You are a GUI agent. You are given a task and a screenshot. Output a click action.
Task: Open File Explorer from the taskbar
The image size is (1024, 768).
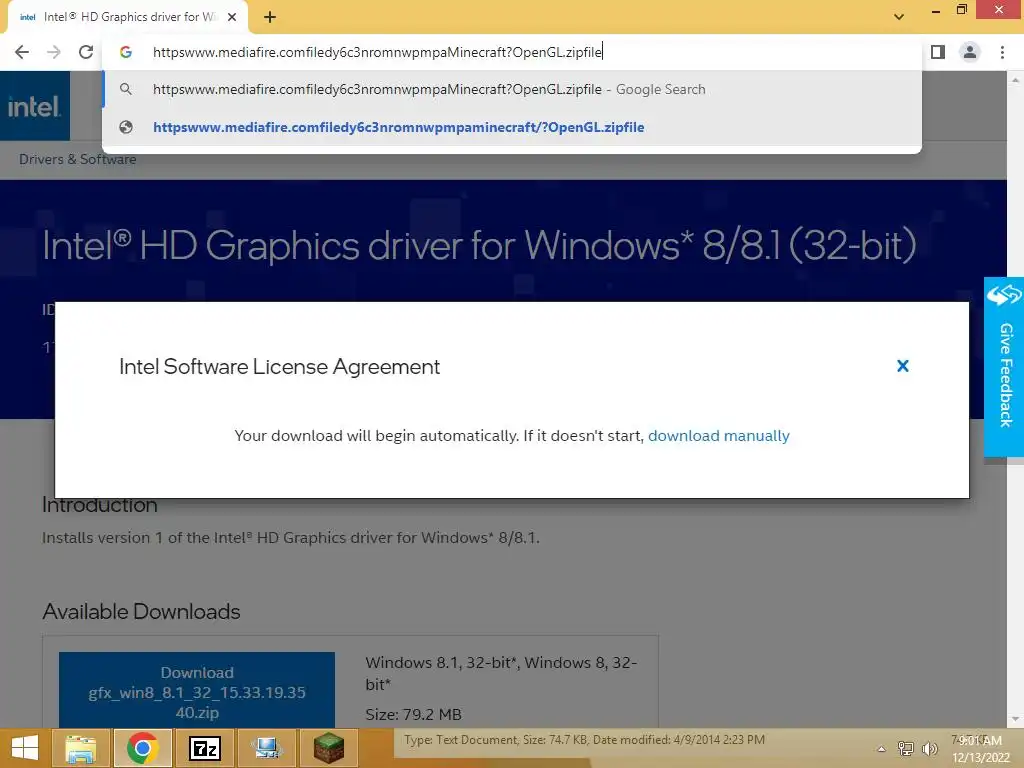[x=80, y=748]
